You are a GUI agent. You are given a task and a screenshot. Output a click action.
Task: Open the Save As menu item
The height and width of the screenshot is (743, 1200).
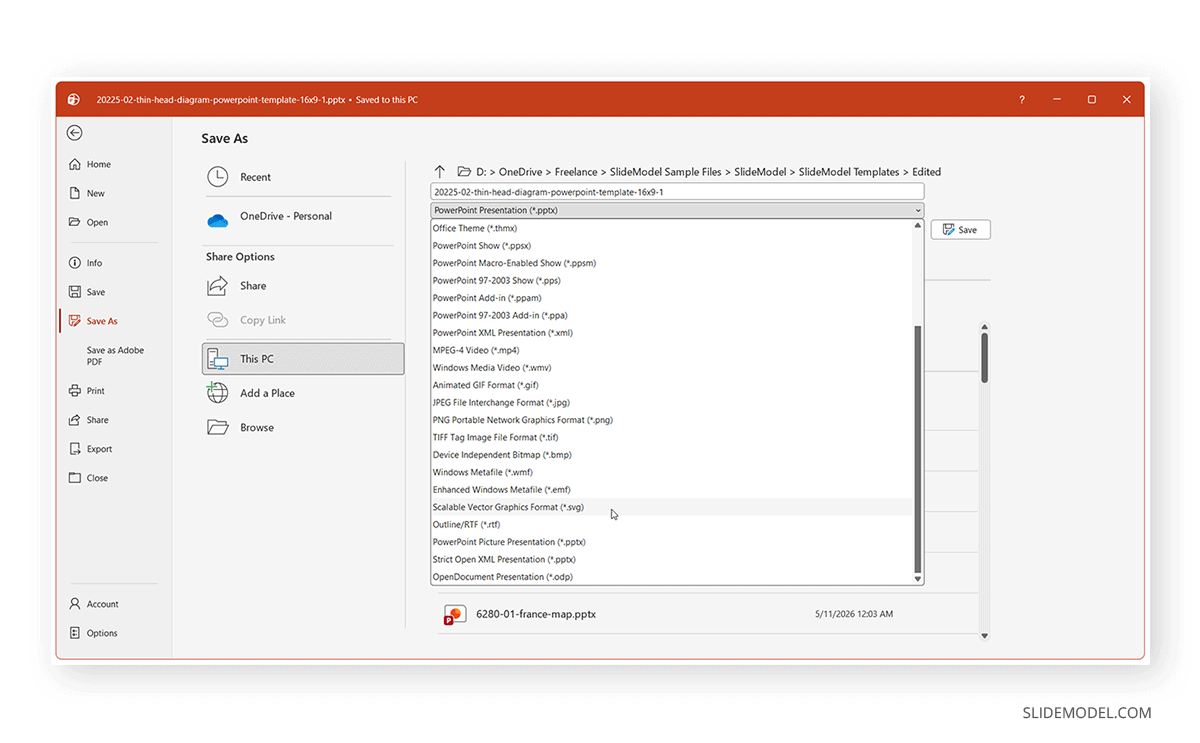[102, 321]
